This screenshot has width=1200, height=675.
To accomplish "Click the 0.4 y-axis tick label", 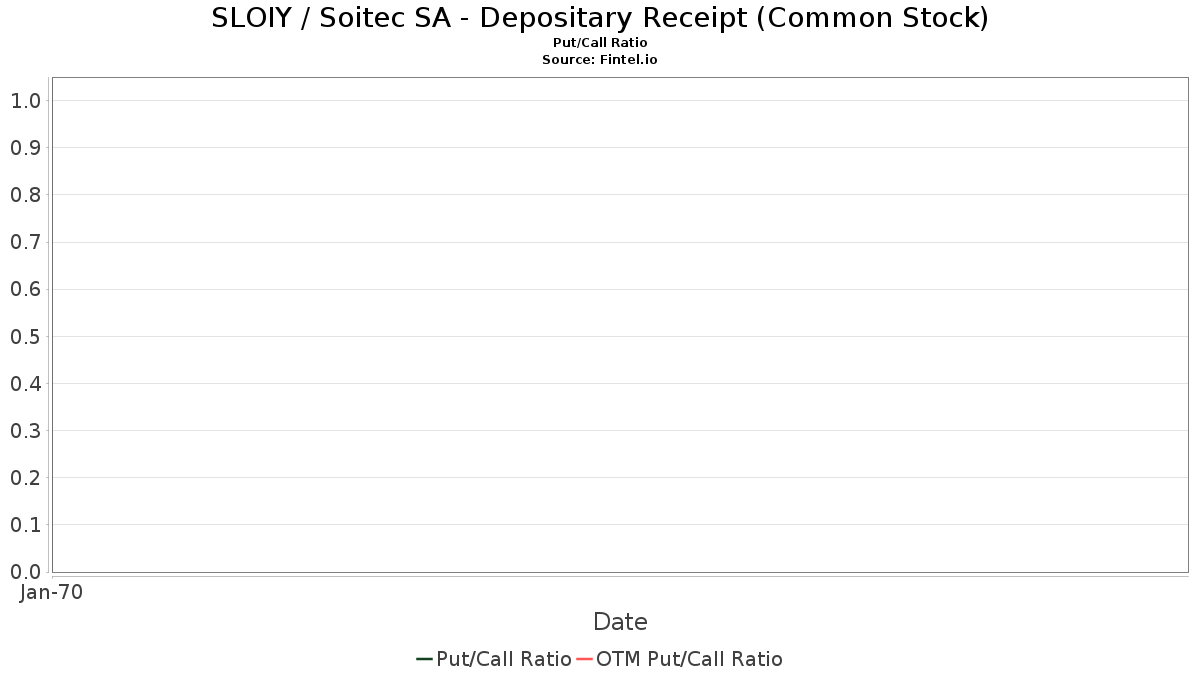I will coord(25,384).
